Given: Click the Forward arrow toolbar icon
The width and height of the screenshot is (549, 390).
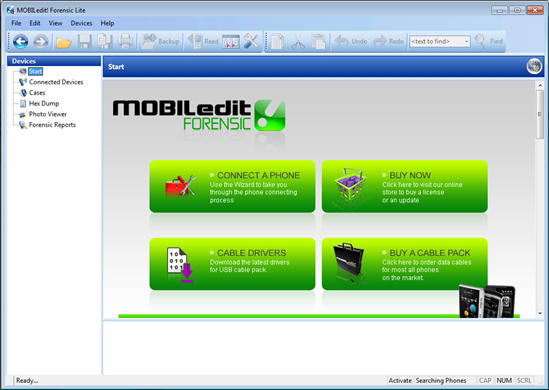Looking at the screenshot, I should tap(41, 41).
